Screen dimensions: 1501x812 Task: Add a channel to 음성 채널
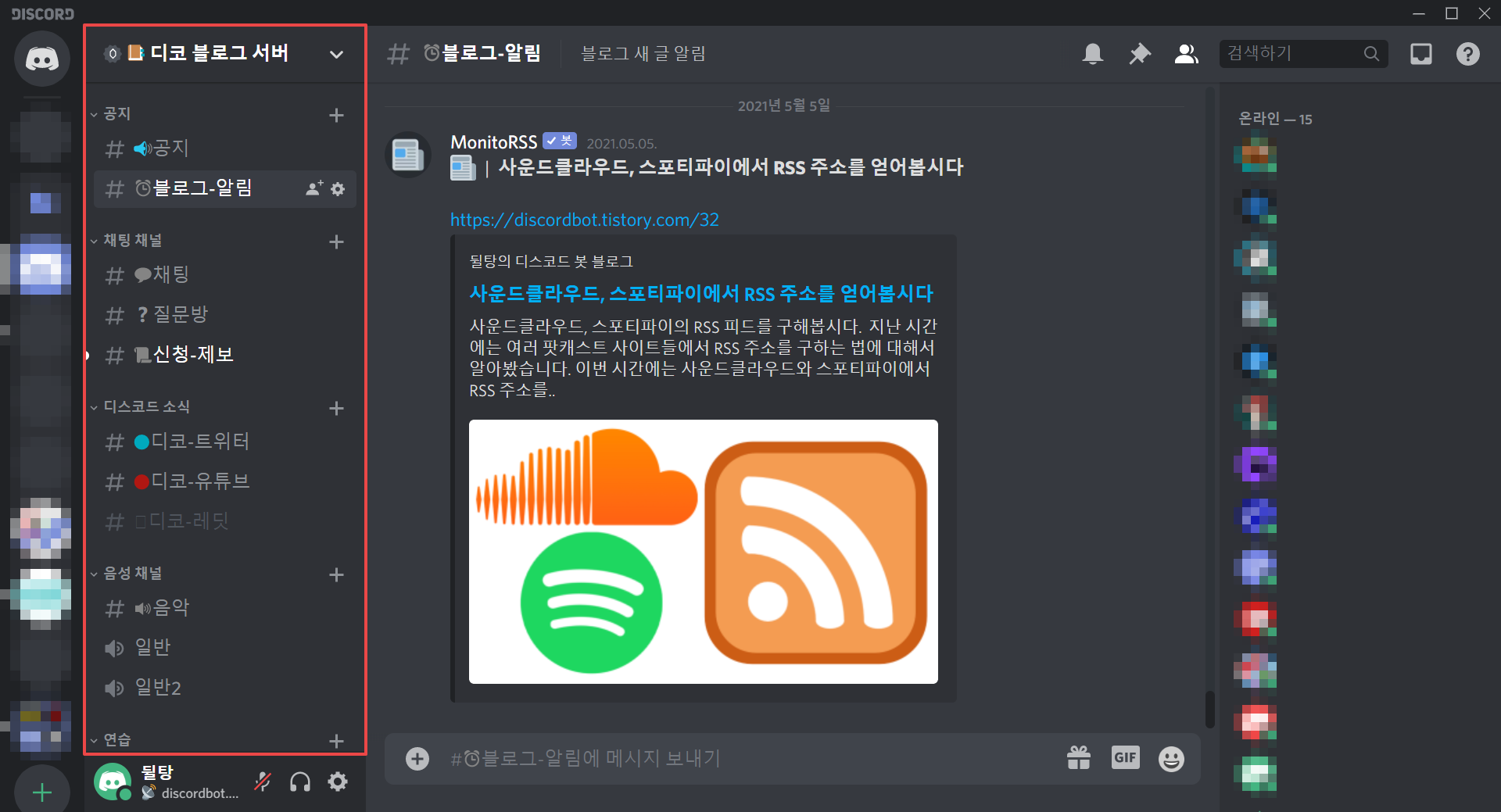pos(337,574)
